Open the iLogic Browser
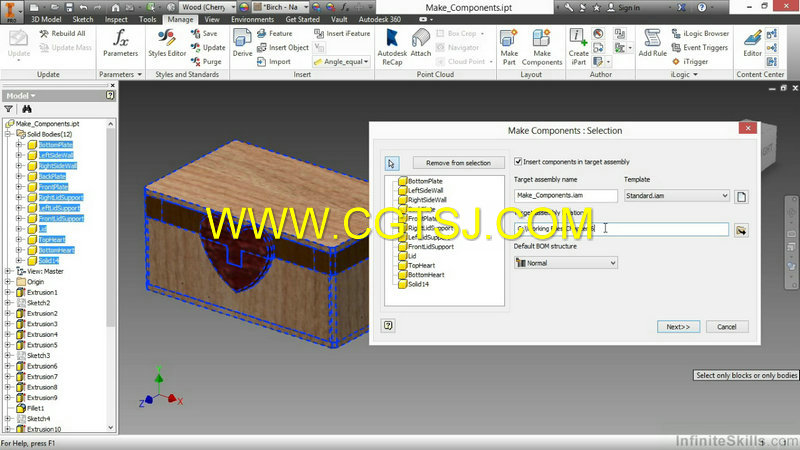The height and width of the screenshot is (450, 800). (x=700, y=33)
